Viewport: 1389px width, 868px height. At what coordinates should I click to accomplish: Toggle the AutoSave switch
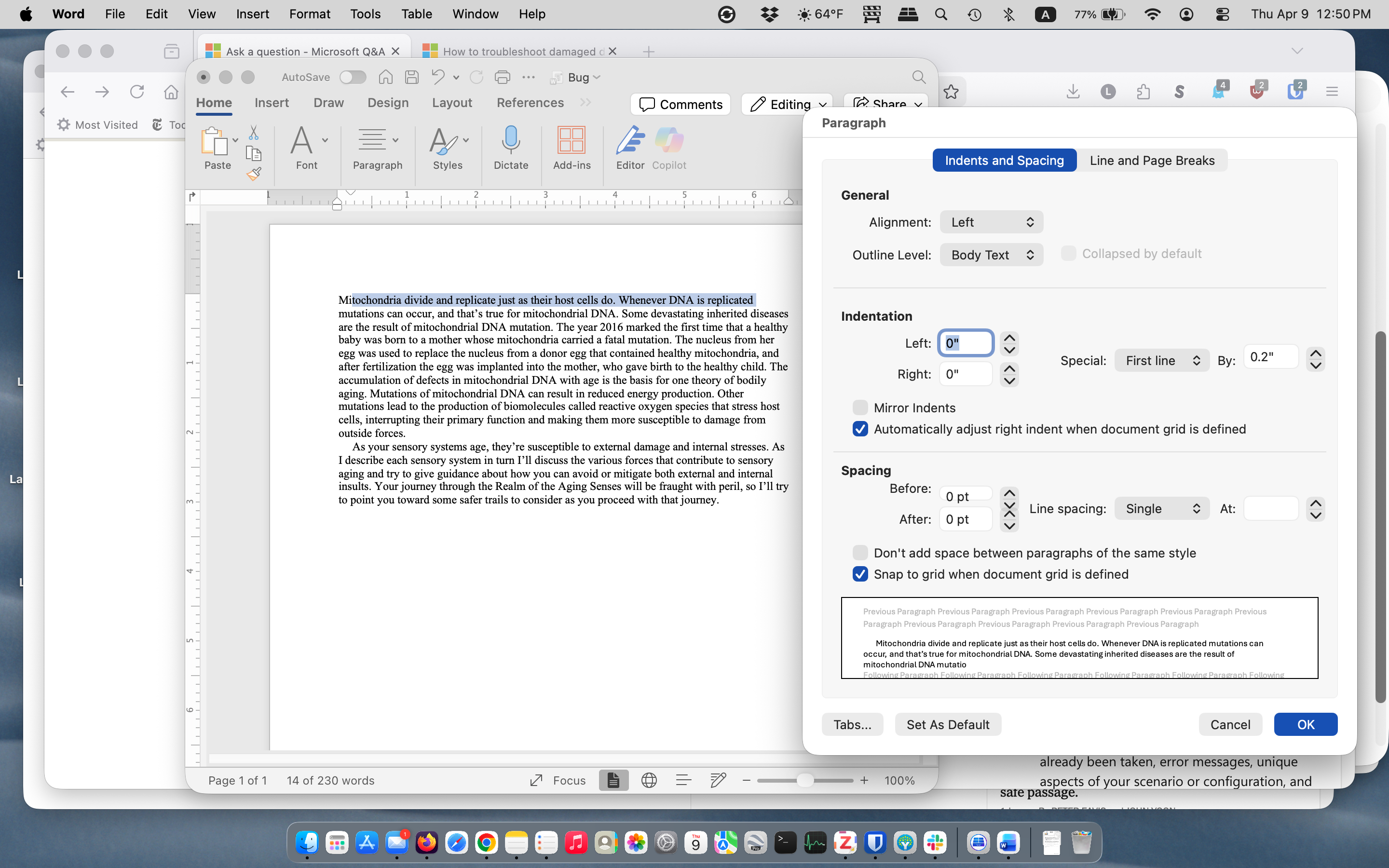pyautogui.click(x=353, y=77)
